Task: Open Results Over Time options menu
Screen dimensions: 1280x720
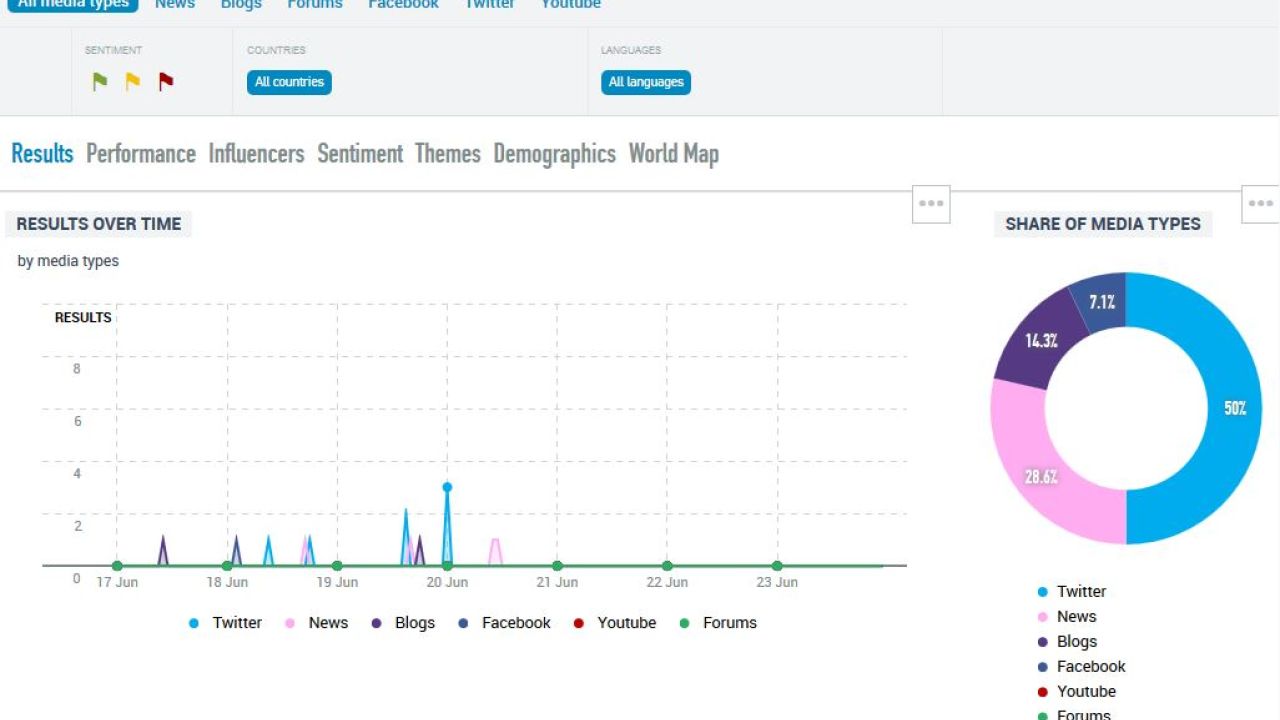Action: (x=931, y=204)
